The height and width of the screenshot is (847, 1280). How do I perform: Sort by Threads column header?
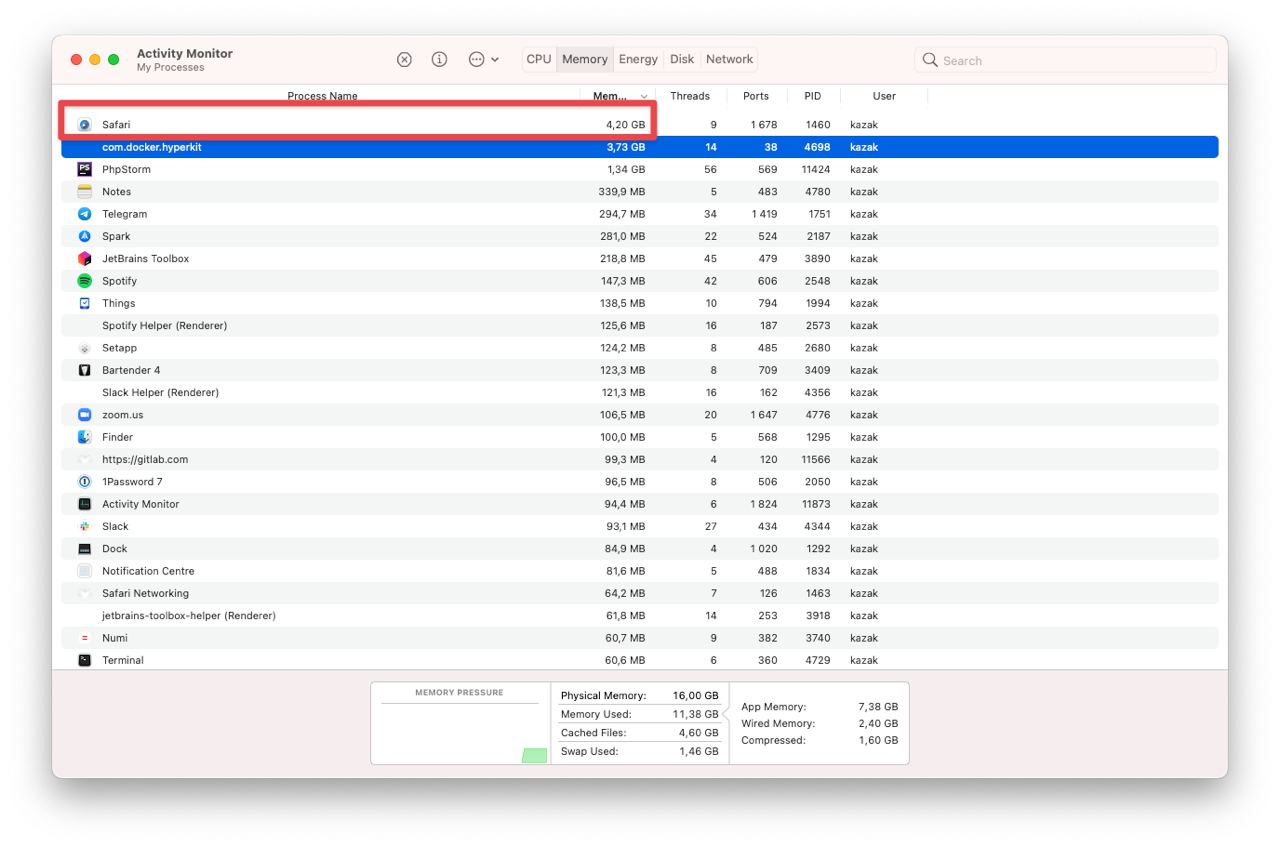click(x=690, y=96)
